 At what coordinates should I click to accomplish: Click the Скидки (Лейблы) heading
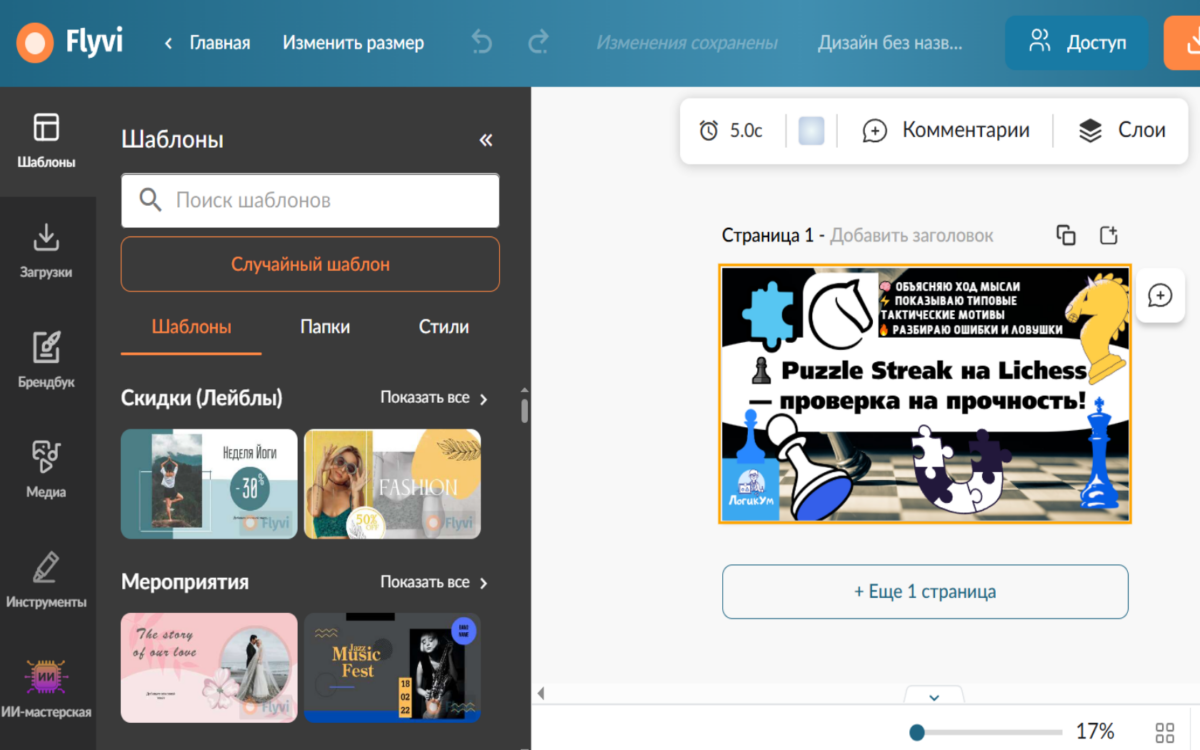[202, 398]
